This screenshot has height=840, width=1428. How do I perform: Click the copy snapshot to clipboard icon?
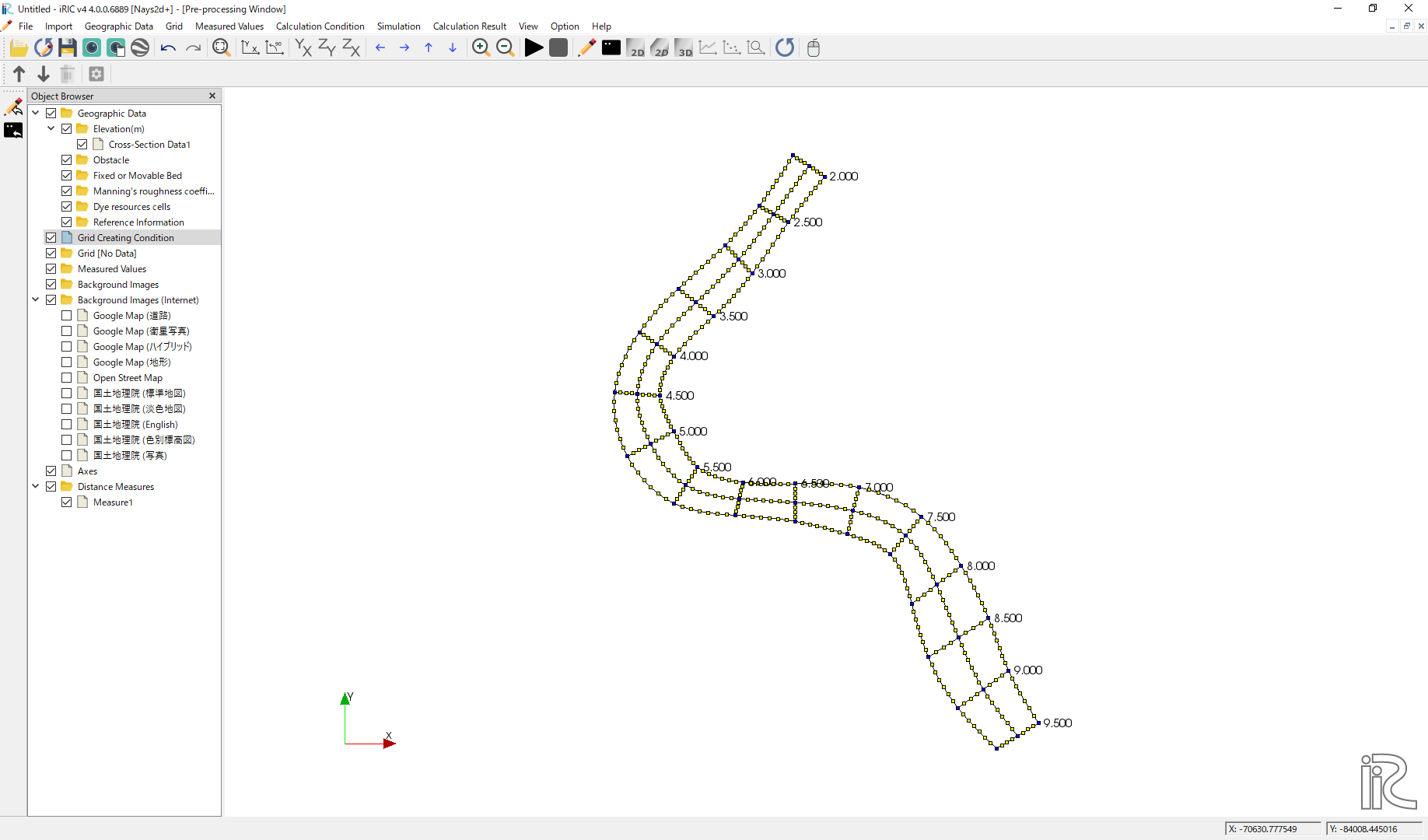click(116, 48)
